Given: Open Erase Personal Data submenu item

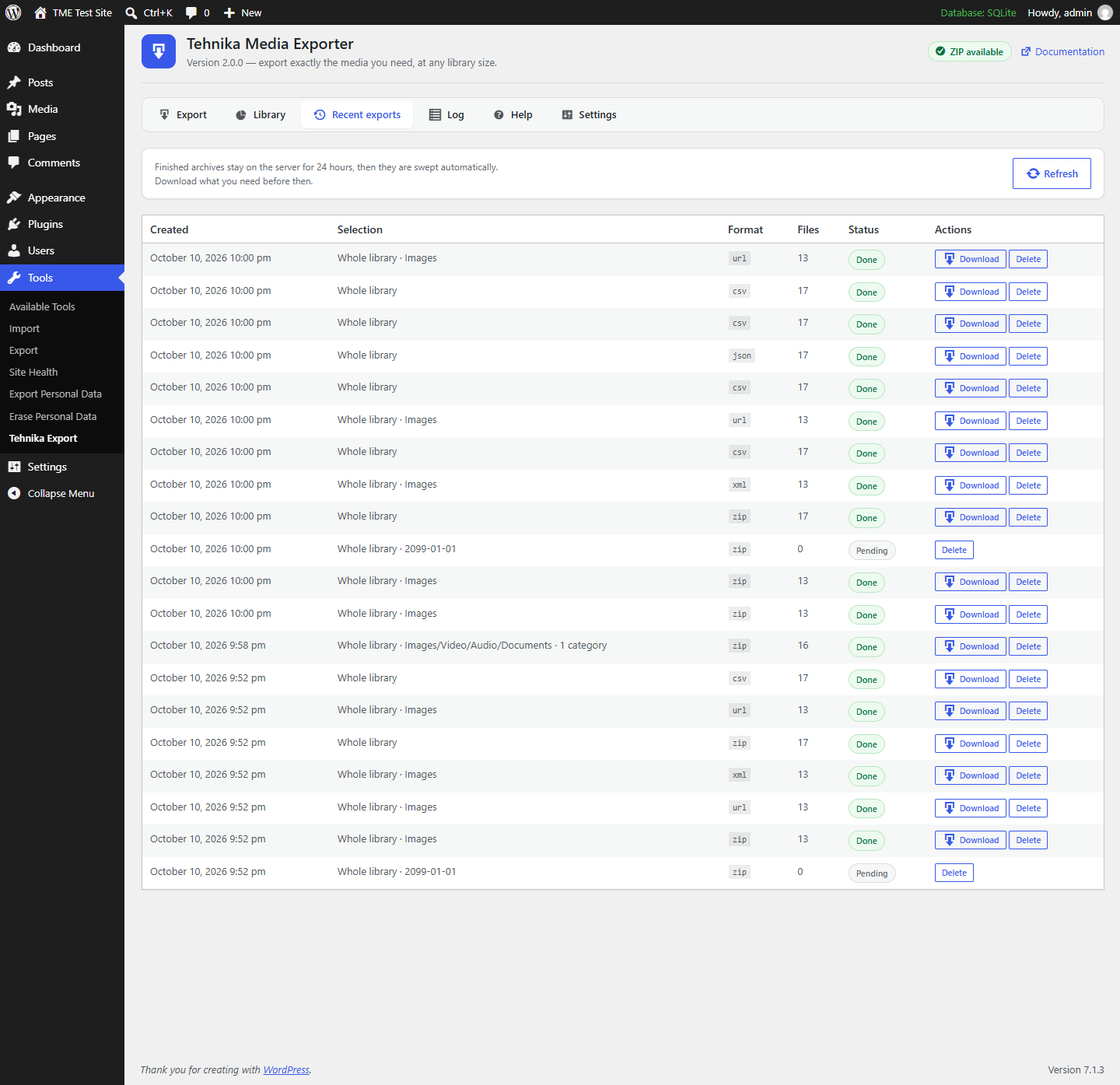Looking at the screenshot, I should click(53, 416).
